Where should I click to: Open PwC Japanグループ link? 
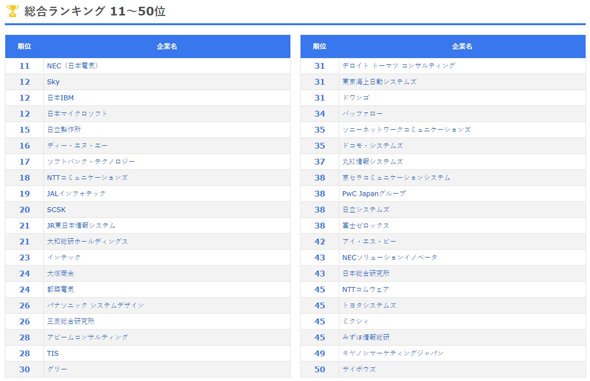pyautogui.click(x=374, y=193)
